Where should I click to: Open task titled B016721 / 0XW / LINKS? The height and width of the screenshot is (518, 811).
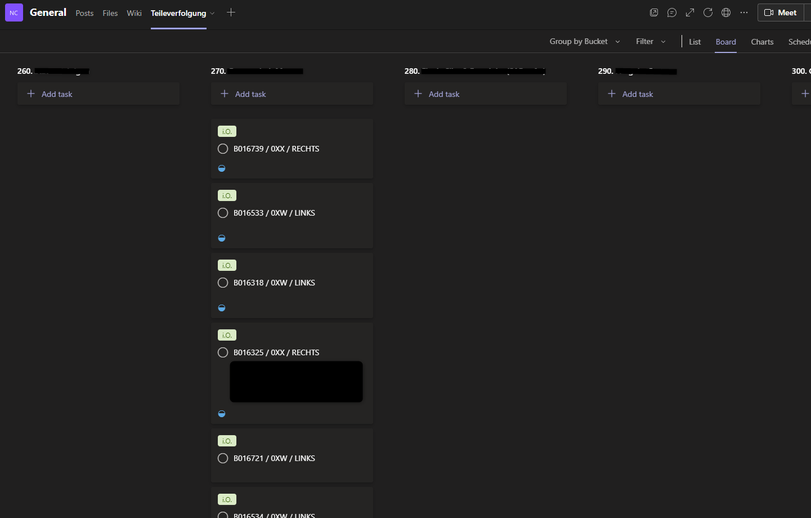[x=274, y=459]
